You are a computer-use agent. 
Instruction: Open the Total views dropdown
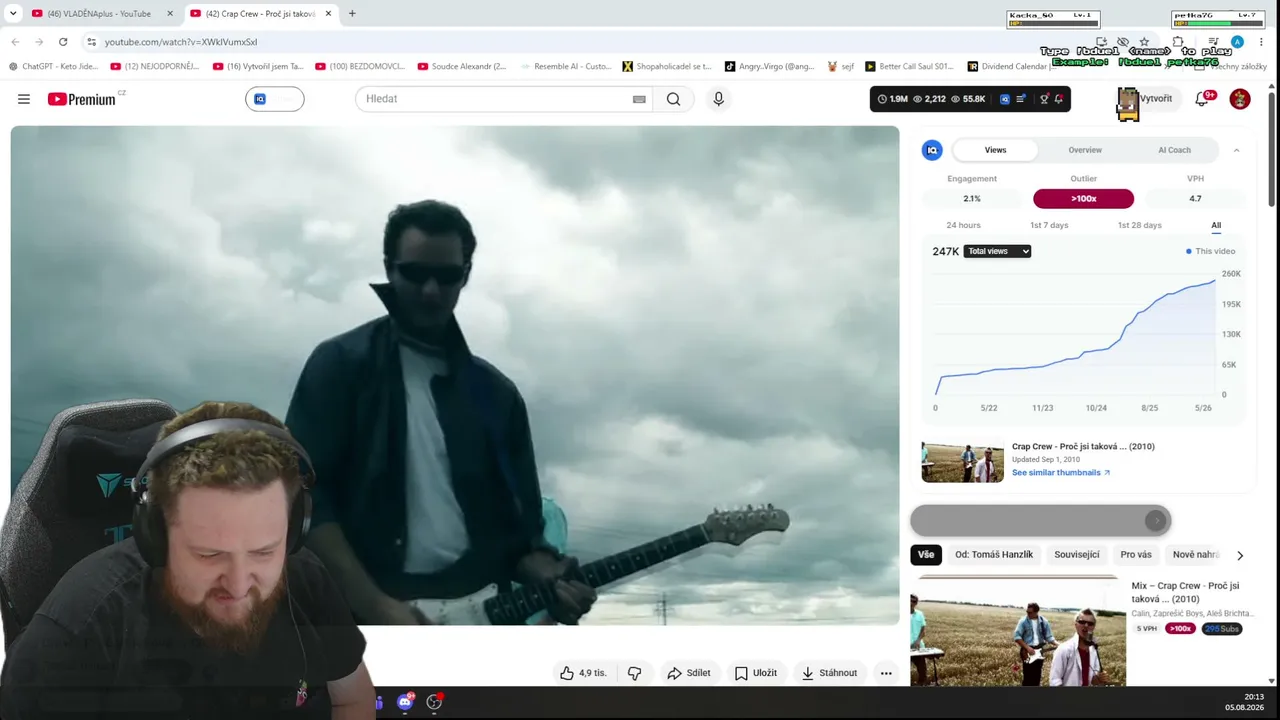pyautogui.click(x=997, y=251)
